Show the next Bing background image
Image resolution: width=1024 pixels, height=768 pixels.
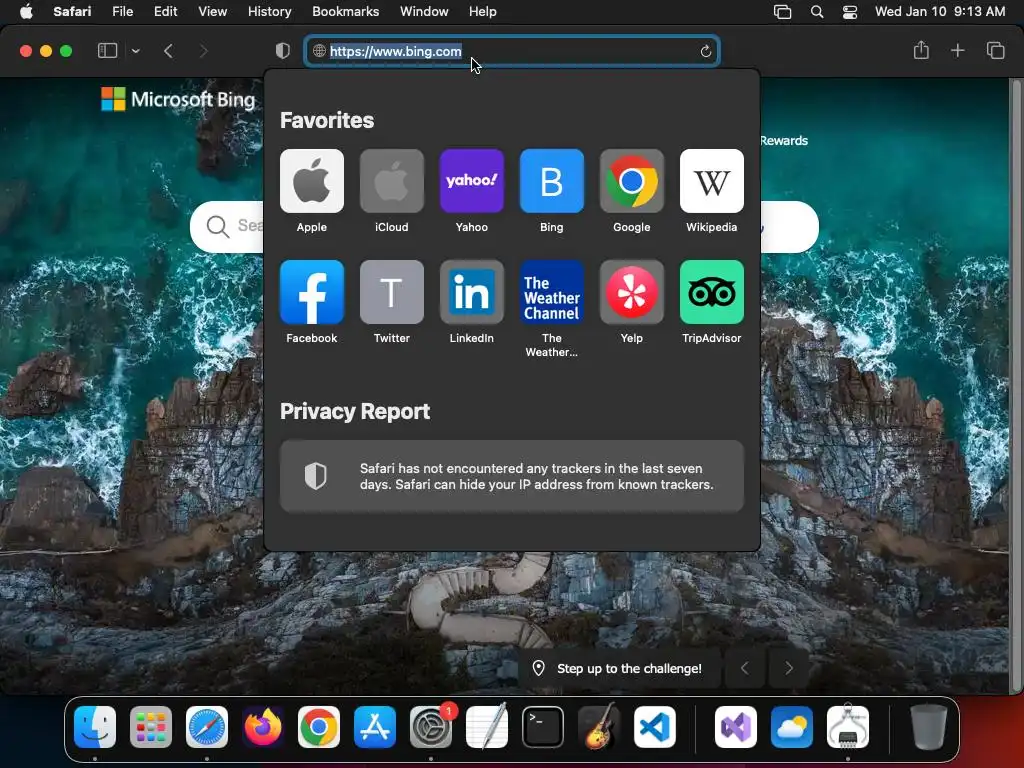[789, 668]
